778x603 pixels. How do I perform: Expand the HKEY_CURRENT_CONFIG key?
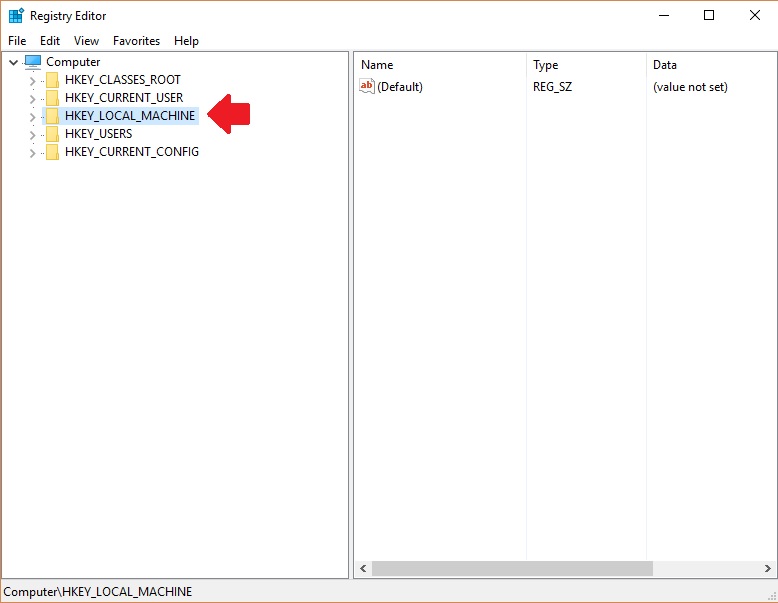click(x=32, y=152)
